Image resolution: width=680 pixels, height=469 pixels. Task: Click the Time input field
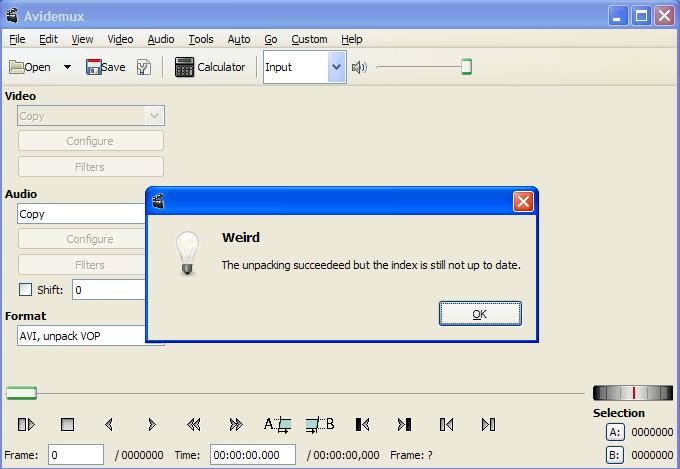[253, 455]
